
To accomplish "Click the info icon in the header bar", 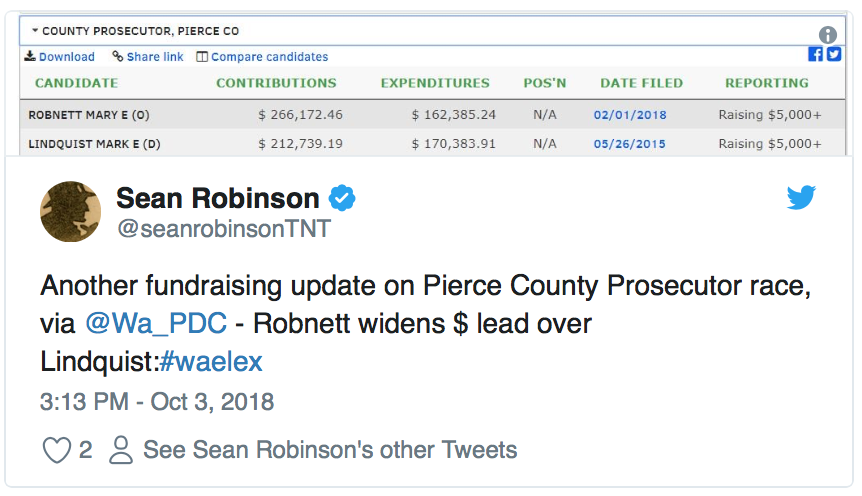I will (x=827, y=35).
